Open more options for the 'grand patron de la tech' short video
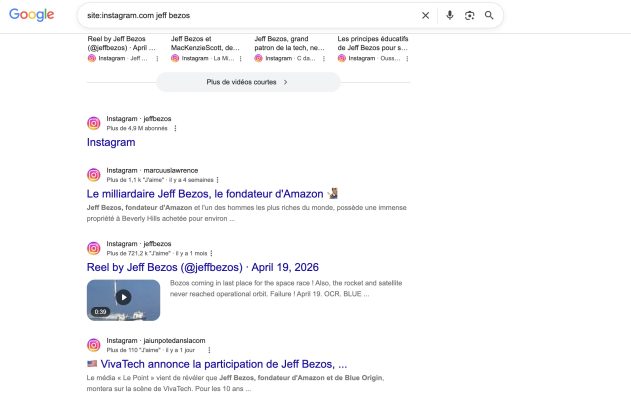The width and height of the screenshot is (631, 400). (324, 59)
